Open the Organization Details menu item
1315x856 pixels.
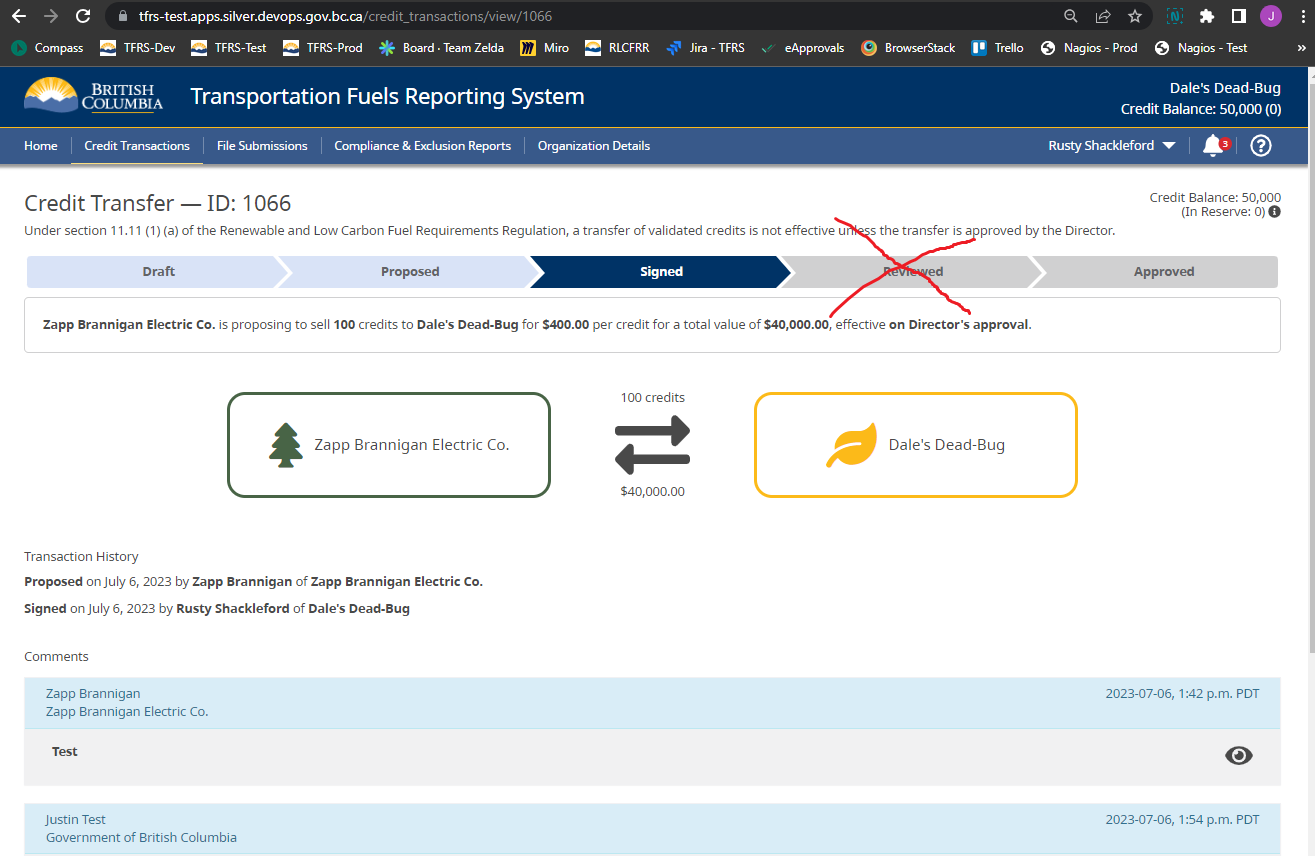coord(594,146)
